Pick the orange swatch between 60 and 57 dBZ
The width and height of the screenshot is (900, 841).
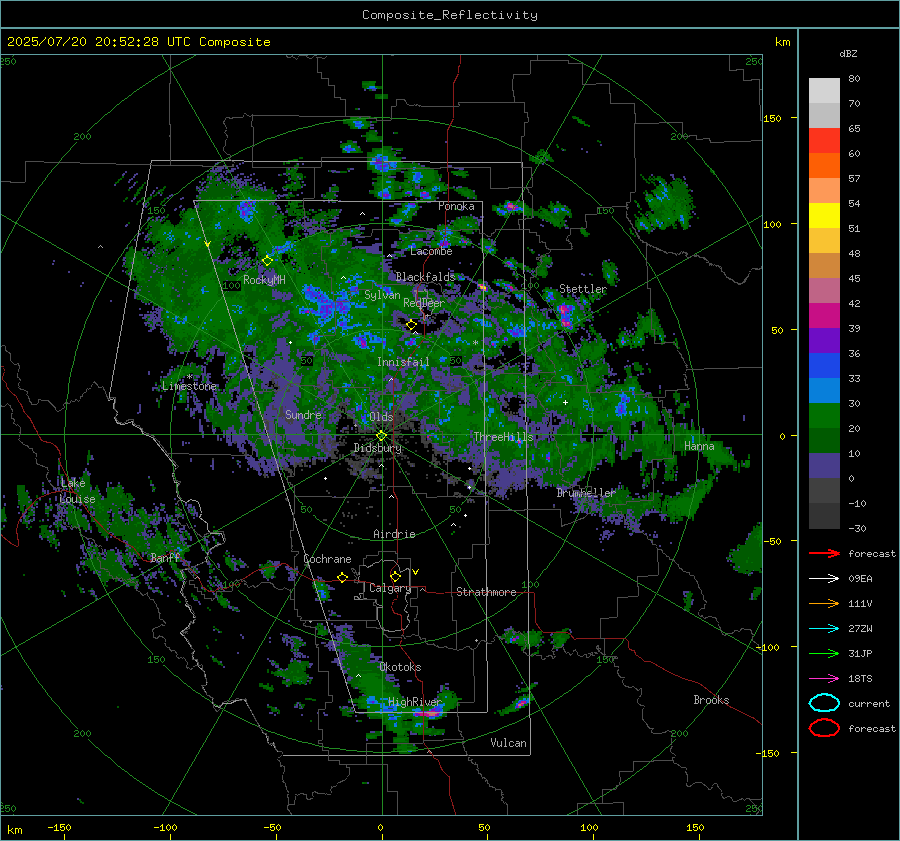pyautogui.click(x=824, y=166)
